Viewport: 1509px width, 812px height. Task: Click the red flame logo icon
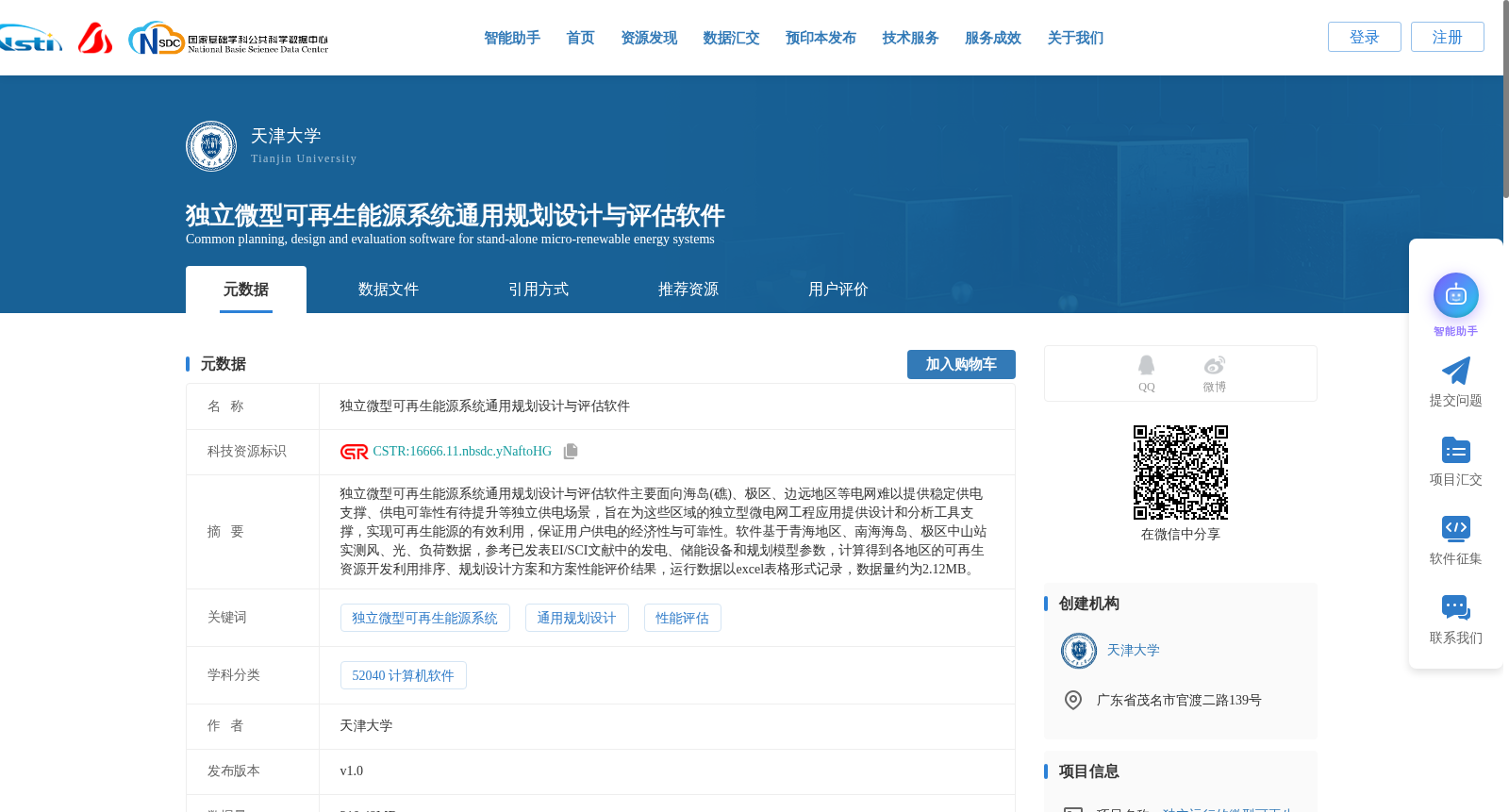click(x=94, y=38)
